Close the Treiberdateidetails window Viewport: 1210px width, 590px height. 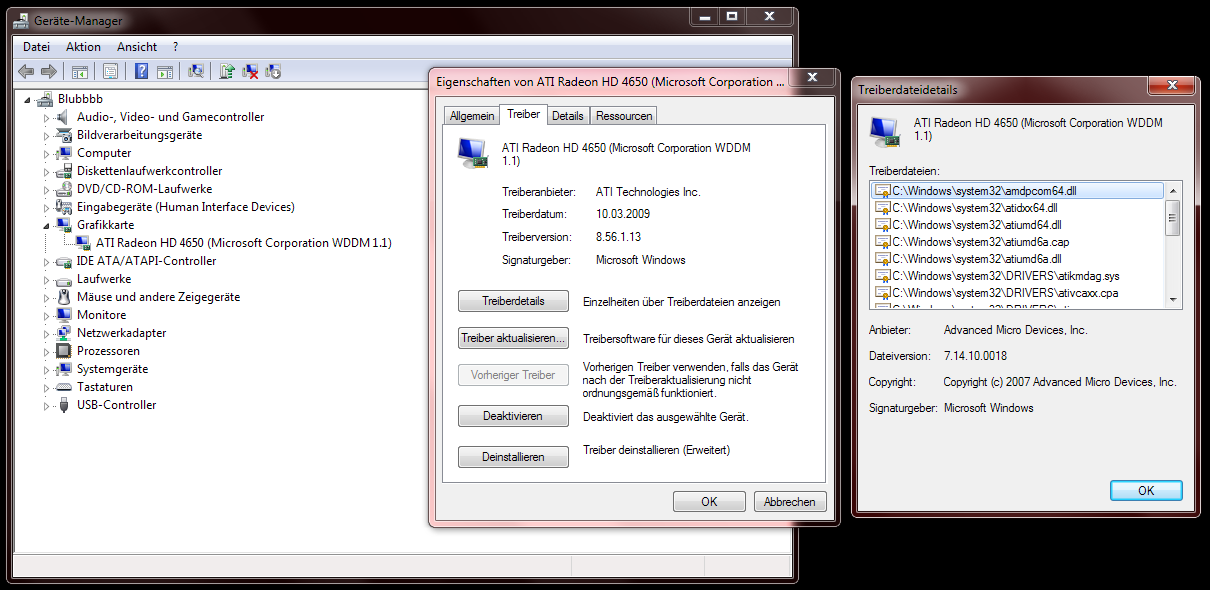pyautogui.click(x=1170, y=84)
